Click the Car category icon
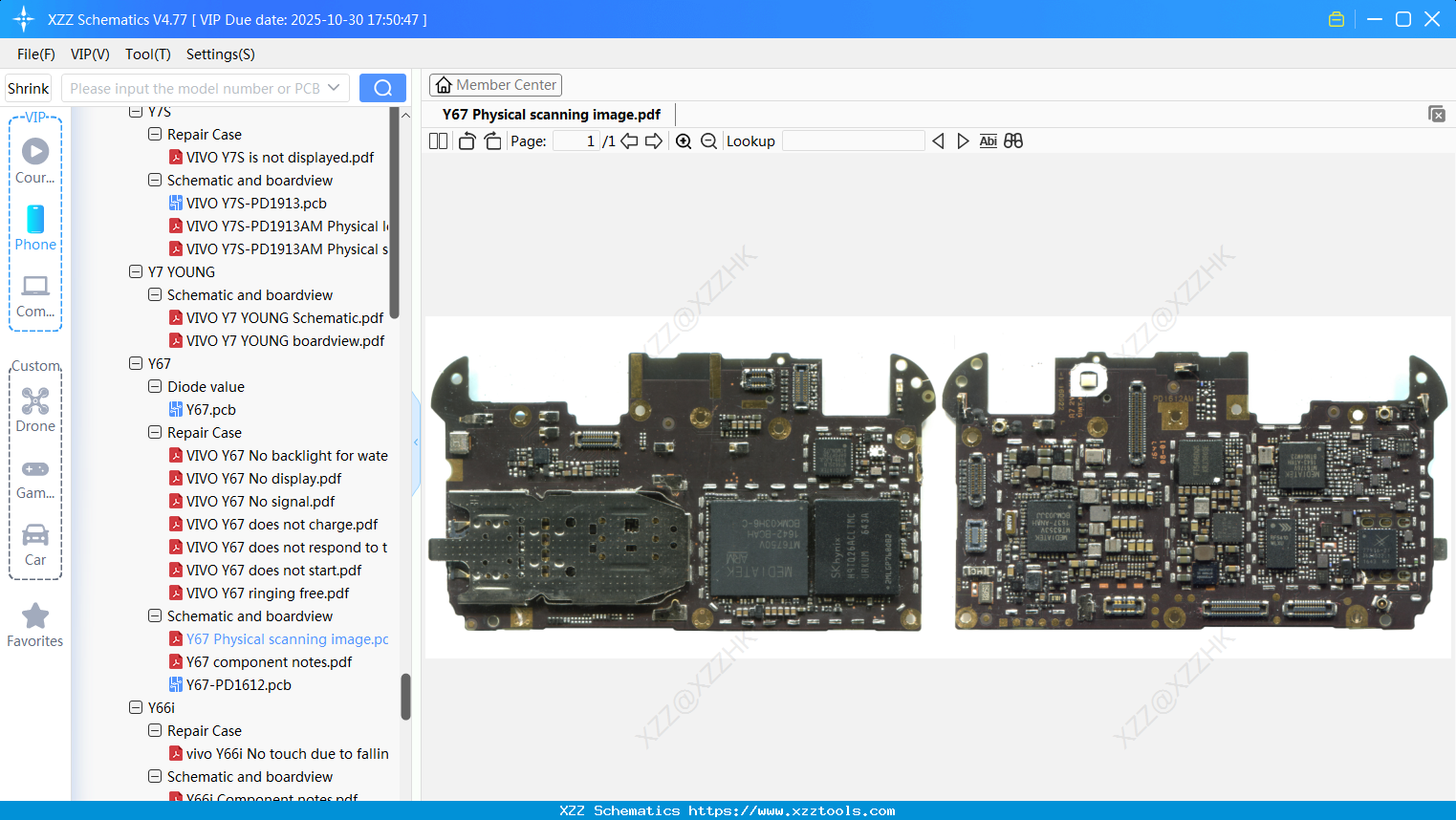The width and height of the screenshot is (1456, 820). 35,535
